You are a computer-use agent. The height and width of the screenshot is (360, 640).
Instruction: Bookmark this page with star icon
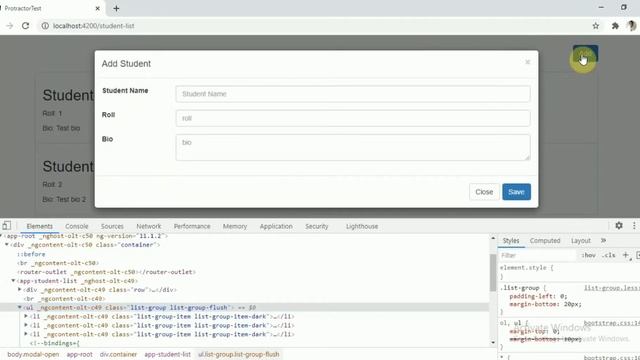(596, 26)
